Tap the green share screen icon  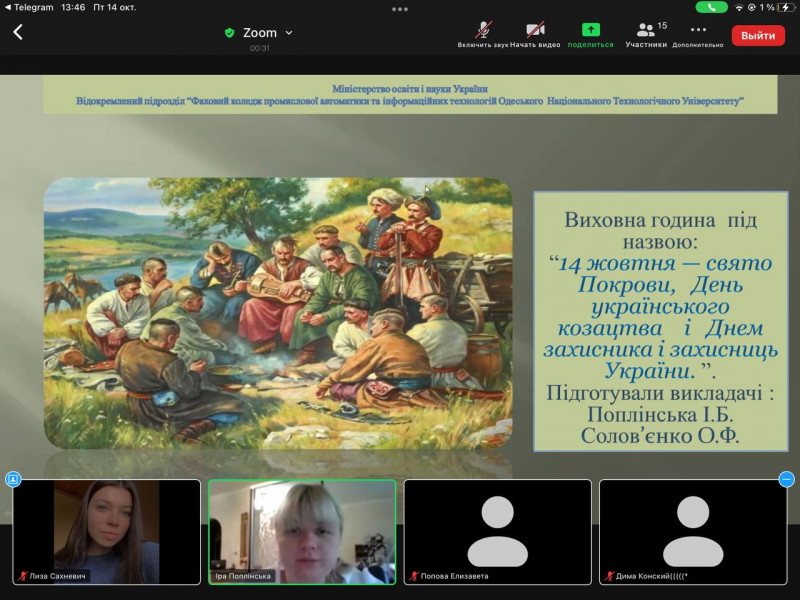(591, 30)
